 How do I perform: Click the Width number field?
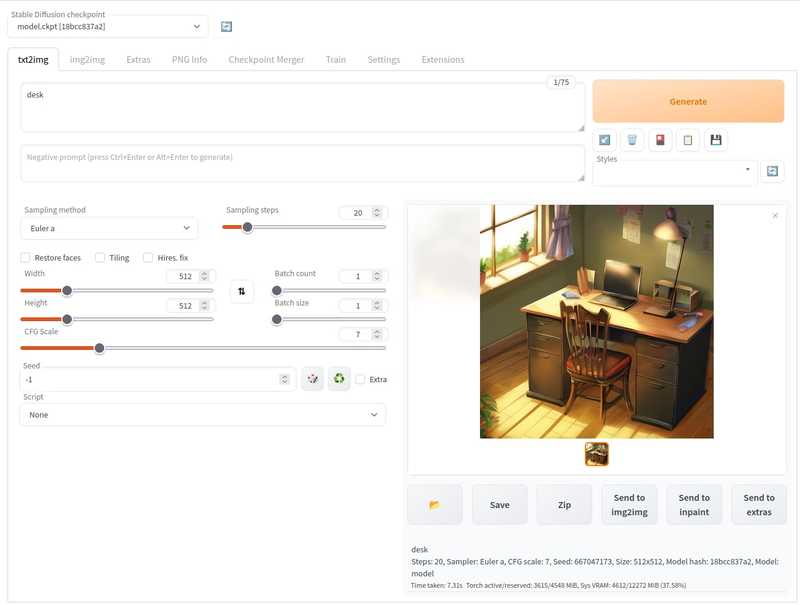pyautogui.click(x=190, y=276)
